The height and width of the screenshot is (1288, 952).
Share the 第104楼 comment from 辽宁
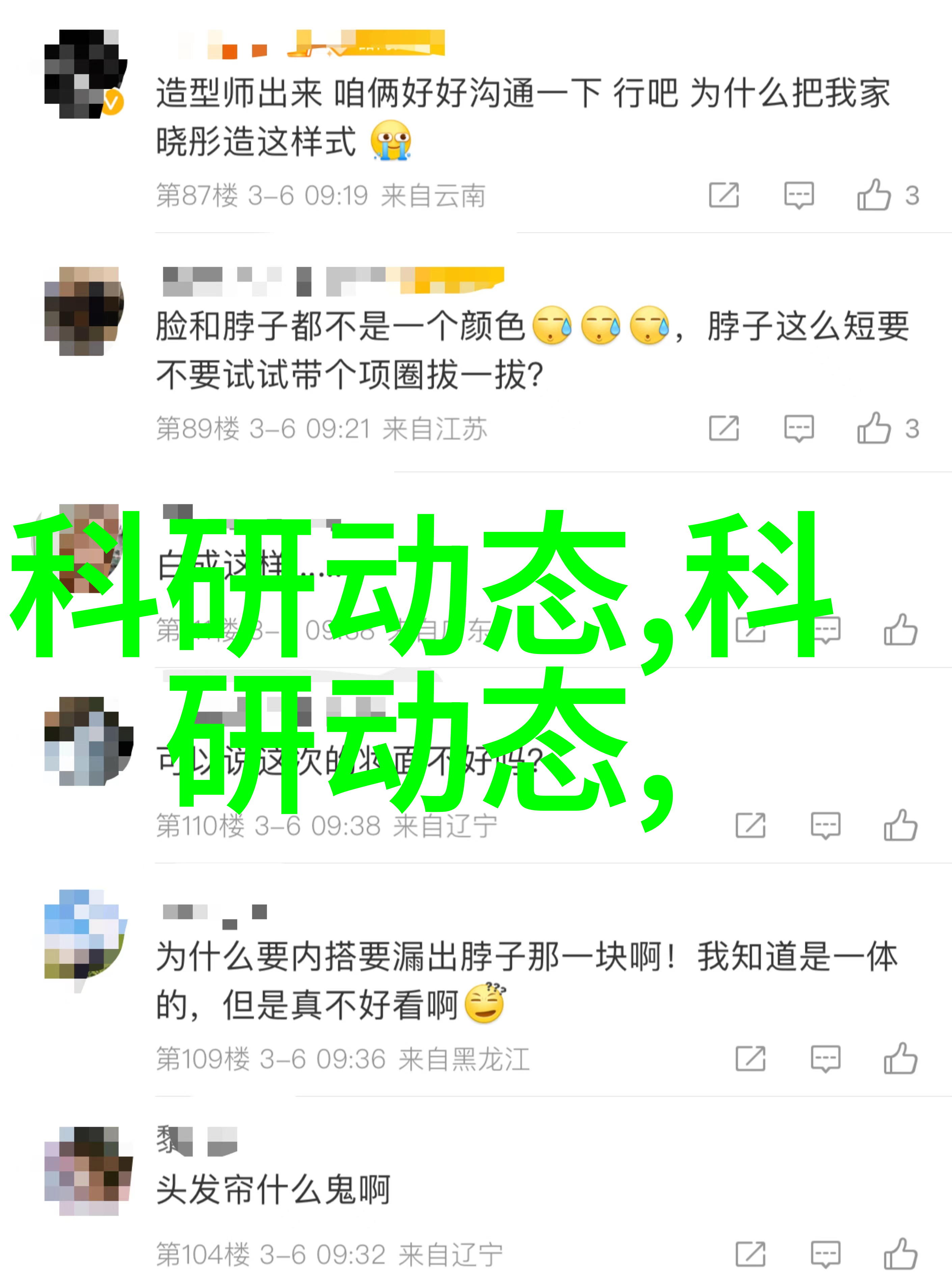[x=750, y=1254]
